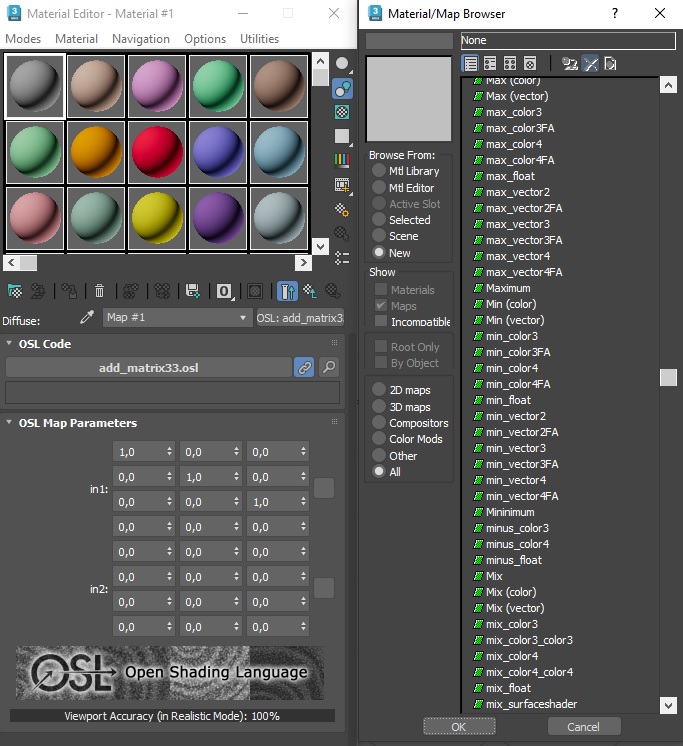Image resolution: width=683 pixels, height=746 pixels.
Task: Click the add_matrix33.osl file button
Action: (x=149, y=367)
